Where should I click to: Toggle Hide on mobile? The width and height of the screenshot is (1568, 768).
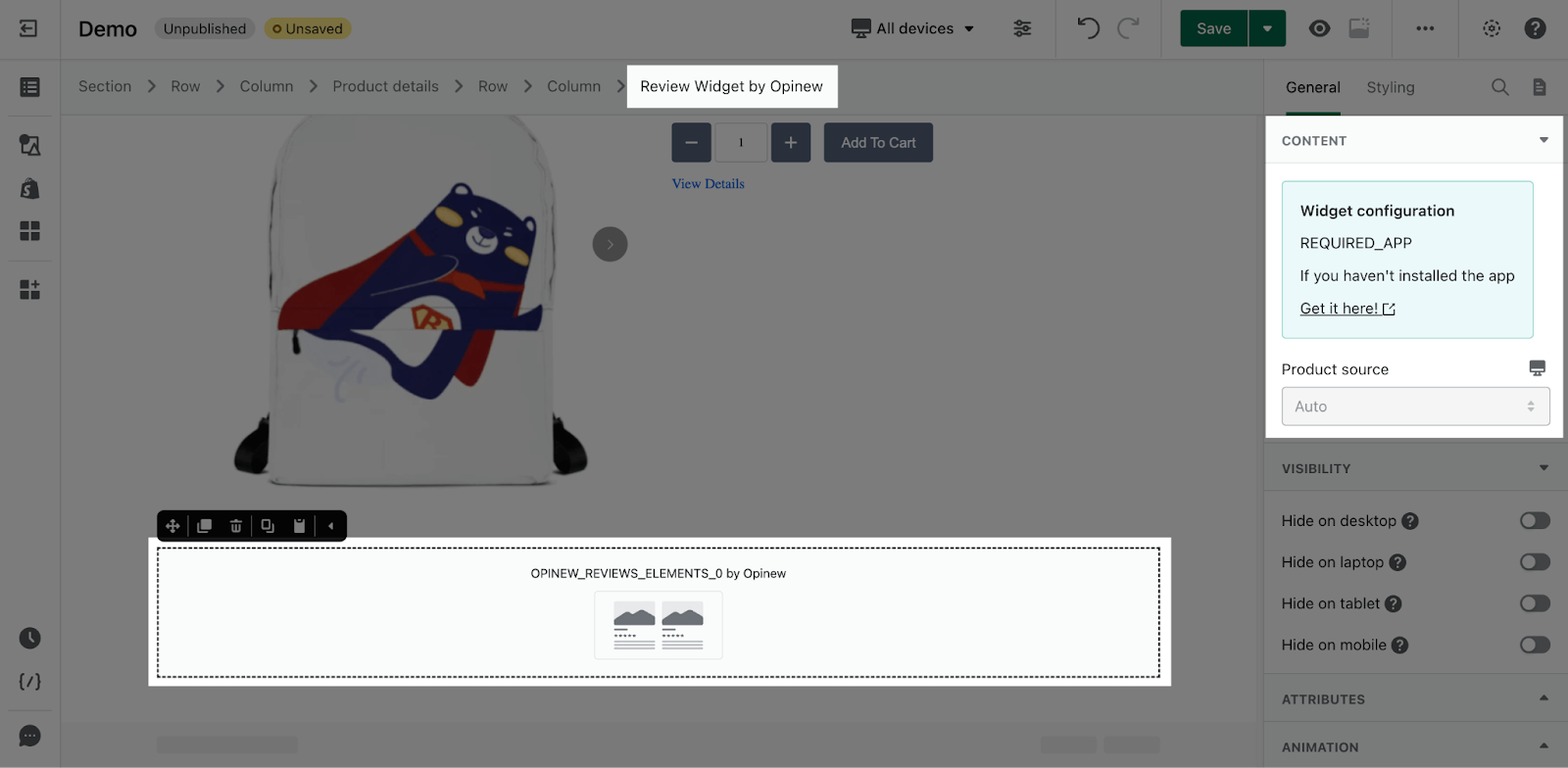pyautogui.click(x=1535, y=645)
